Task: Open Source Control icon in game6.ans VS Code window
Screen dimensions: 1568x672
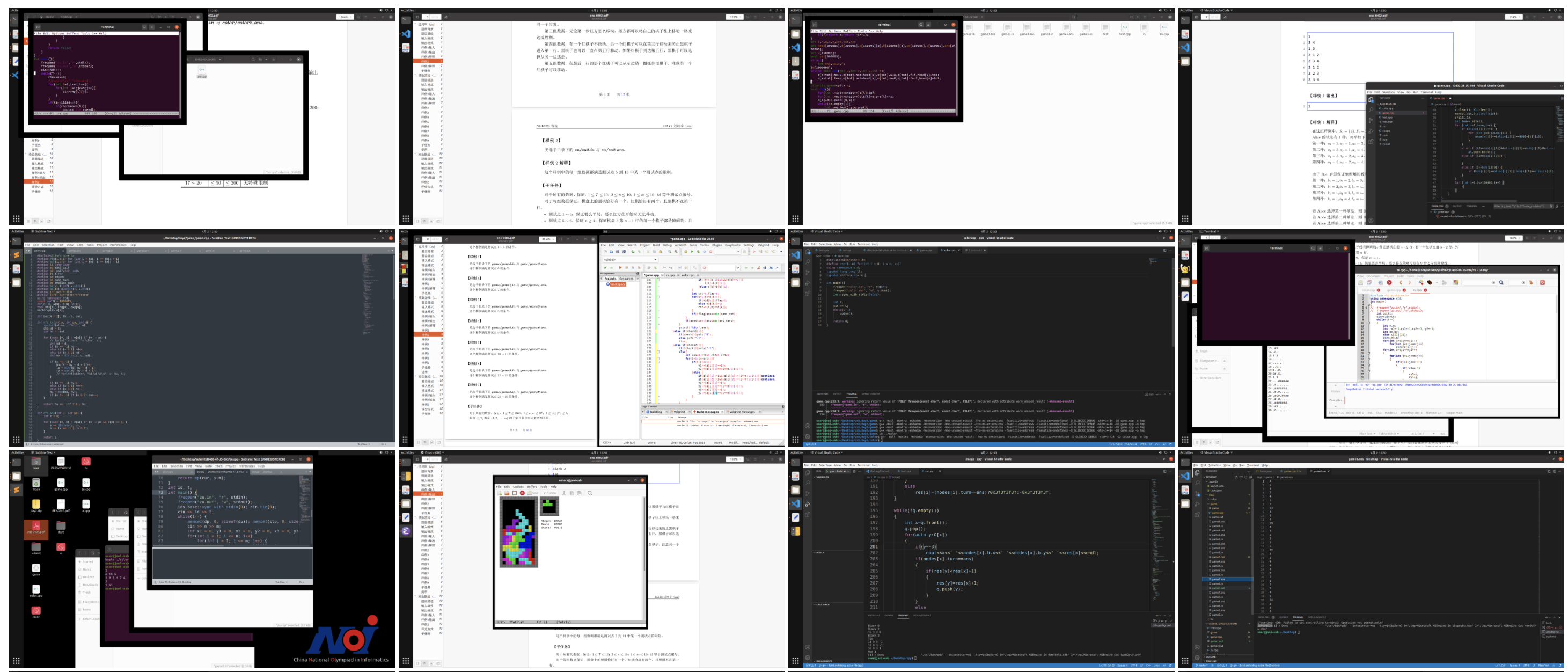Action: (1197, 494)
